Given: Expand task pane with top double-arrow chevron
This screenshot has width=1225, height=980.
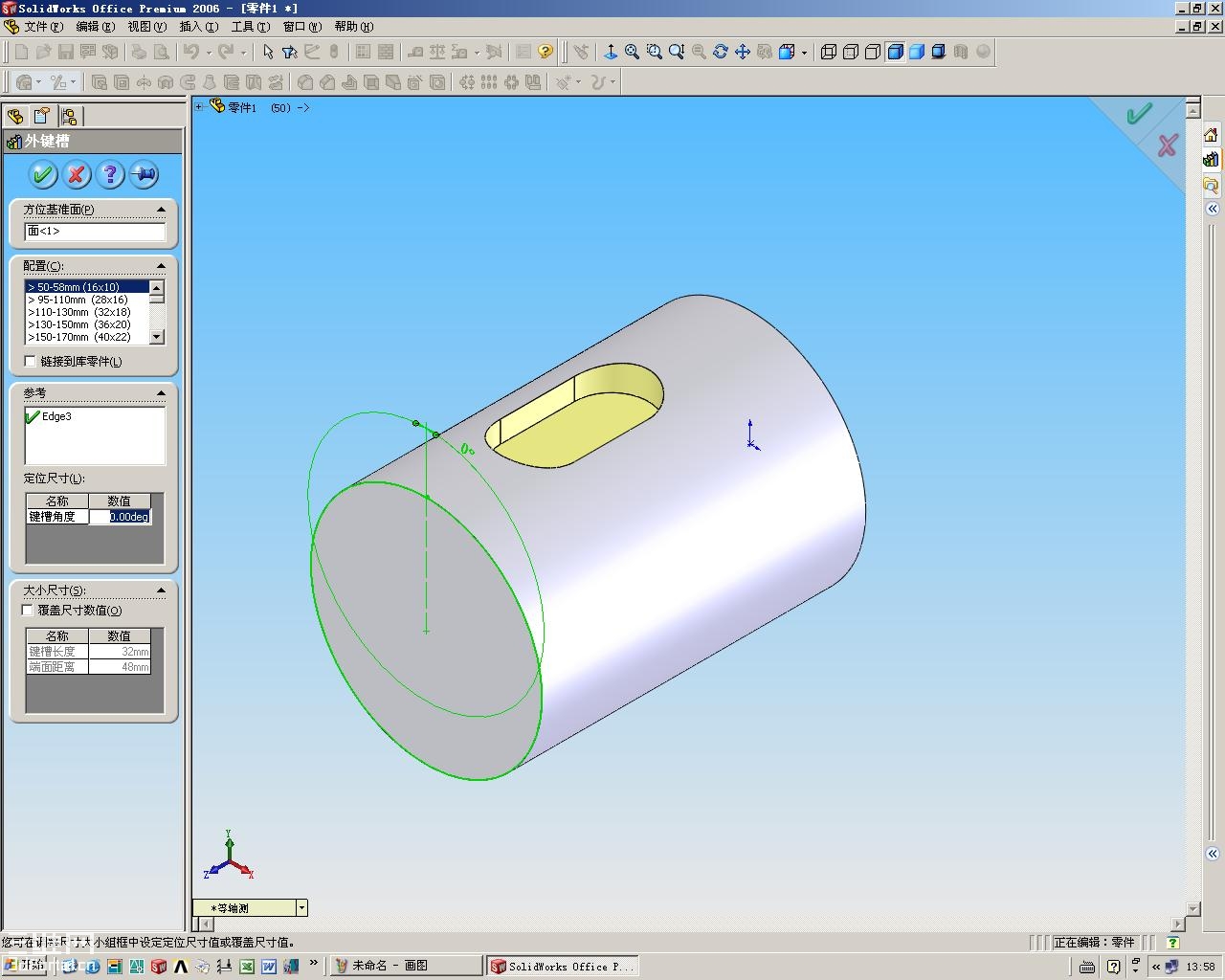Looking at the screenshot, I should pos(1213,208).
